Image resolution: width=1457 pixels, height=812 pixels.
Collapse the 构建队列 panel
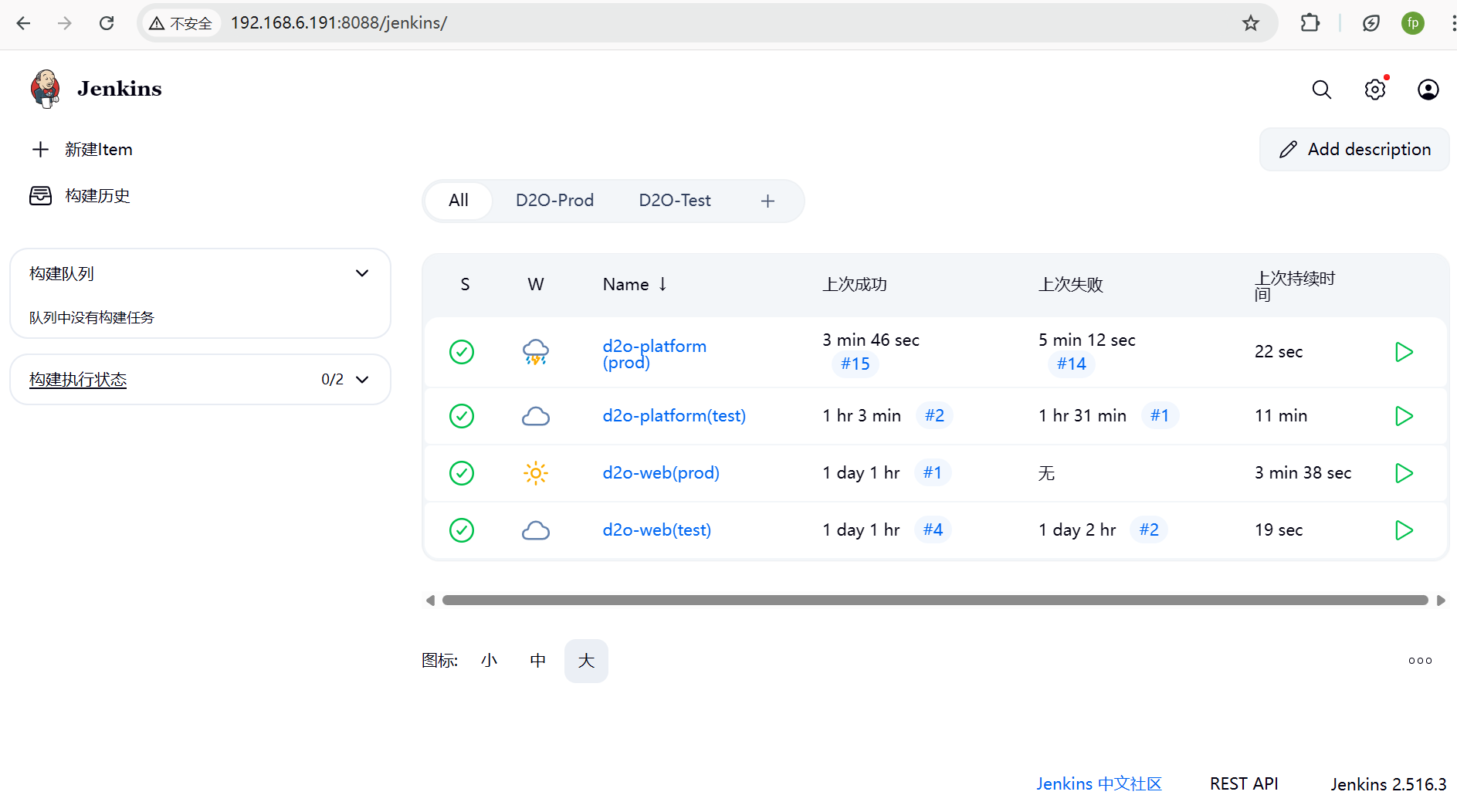[x=362, y=273]
